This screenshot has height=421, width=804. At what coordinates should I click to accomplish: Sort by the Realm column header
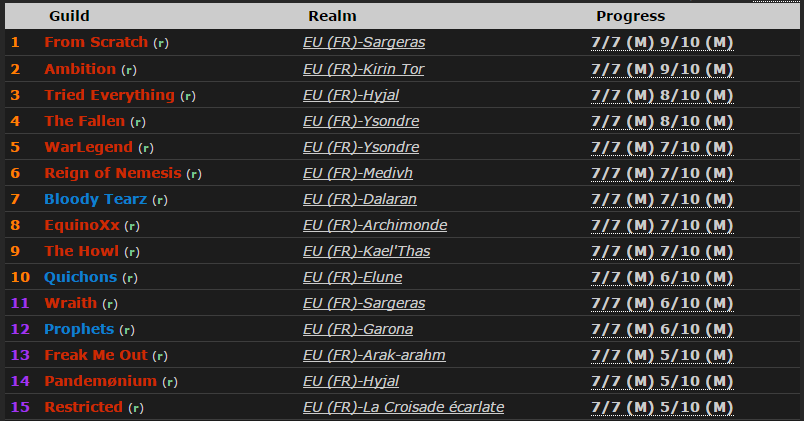(x=332, y=16)
